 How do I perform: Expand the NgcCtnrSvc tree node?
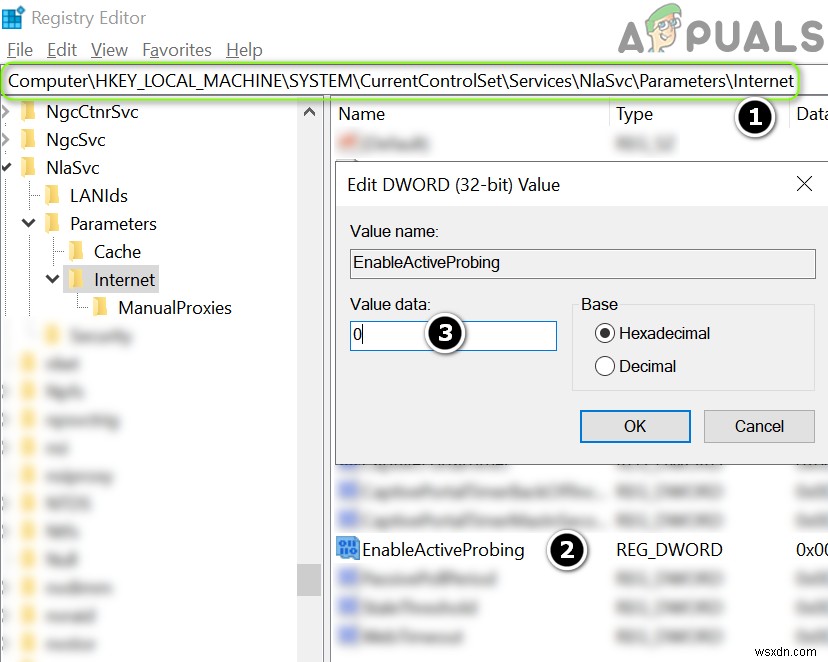(5, 111)
